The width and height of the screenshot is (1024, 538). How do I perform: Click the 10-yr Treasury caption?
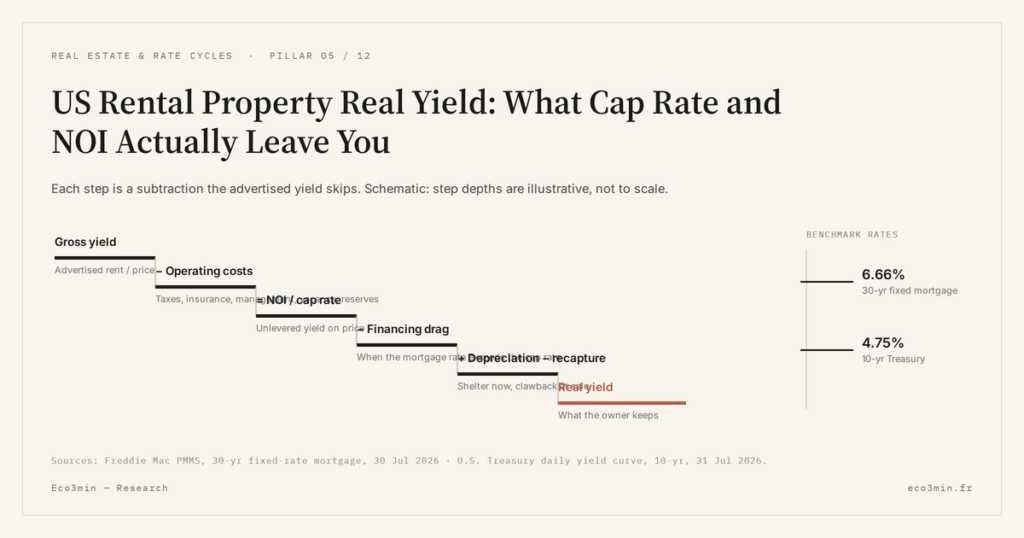pos(893,358)
